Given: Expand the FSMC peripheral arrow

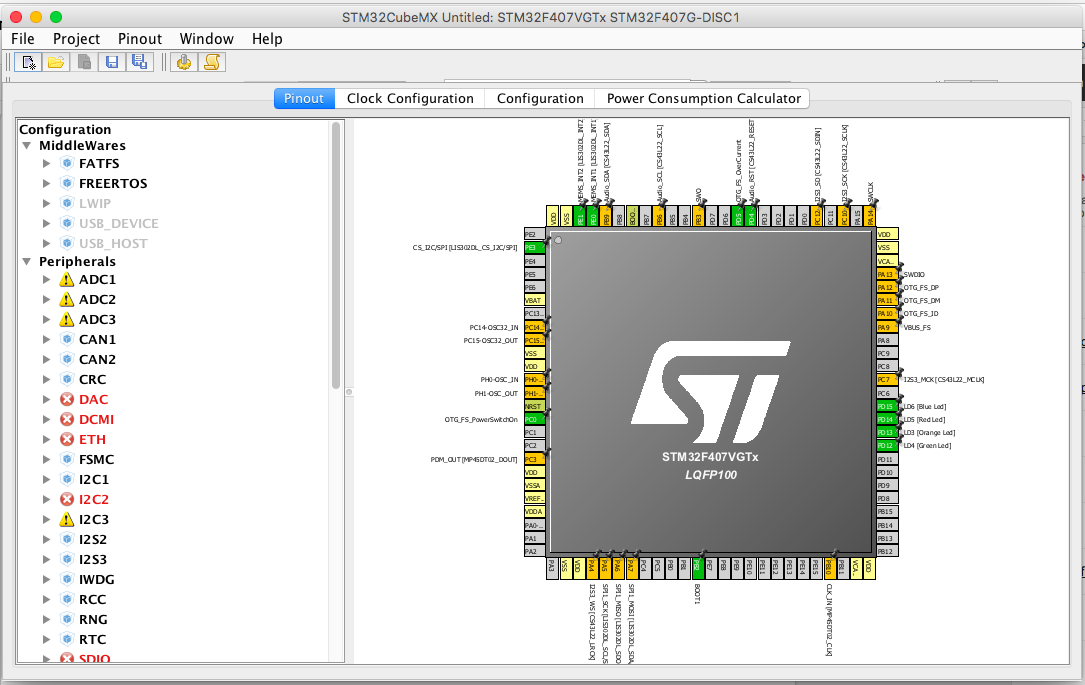Looking at the screenshot, I should click(x=46, y=459).
